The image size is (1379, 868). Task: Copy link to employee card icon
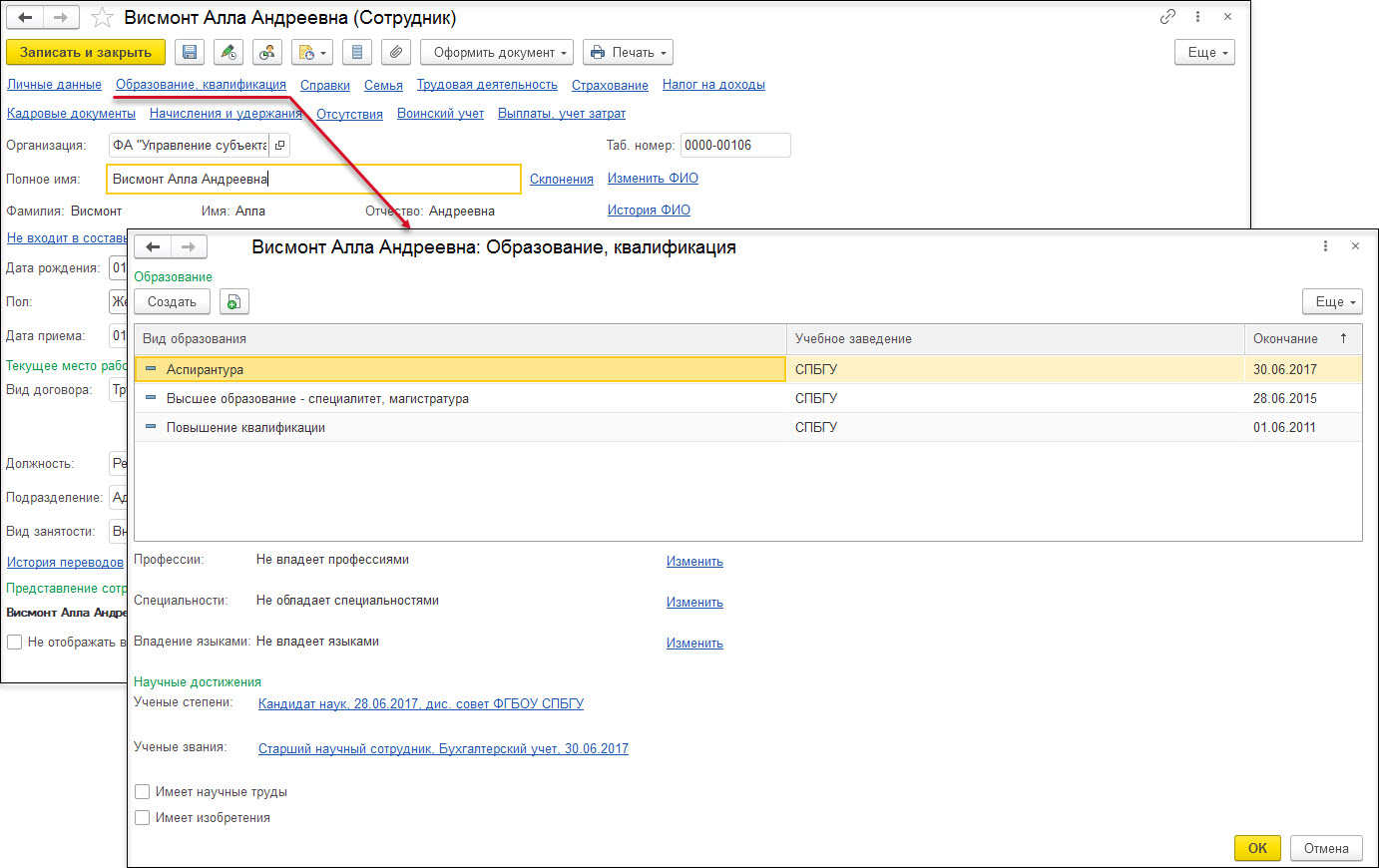tap(1167, 17)
